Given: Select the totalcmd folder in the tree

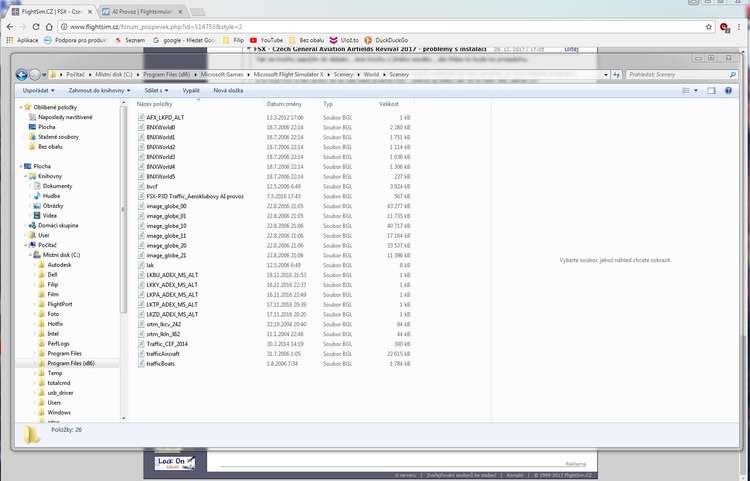Looking at the screenshot, I should coord(58,383).
